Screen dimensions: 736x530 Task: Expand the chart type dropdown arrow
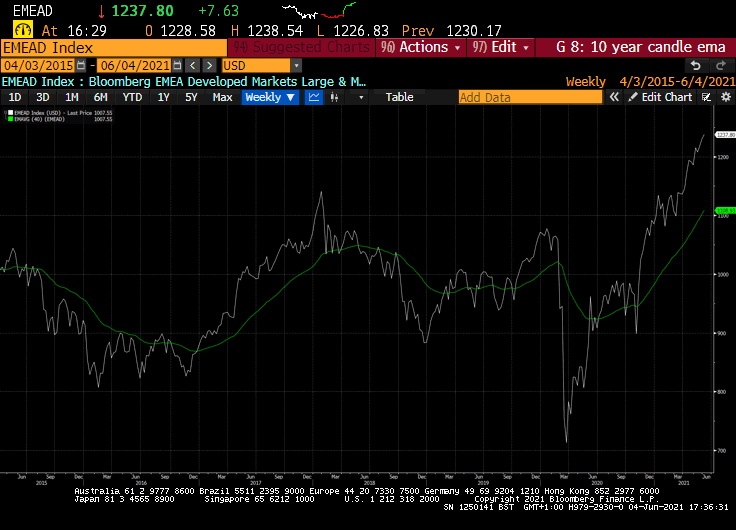(361, 97)
